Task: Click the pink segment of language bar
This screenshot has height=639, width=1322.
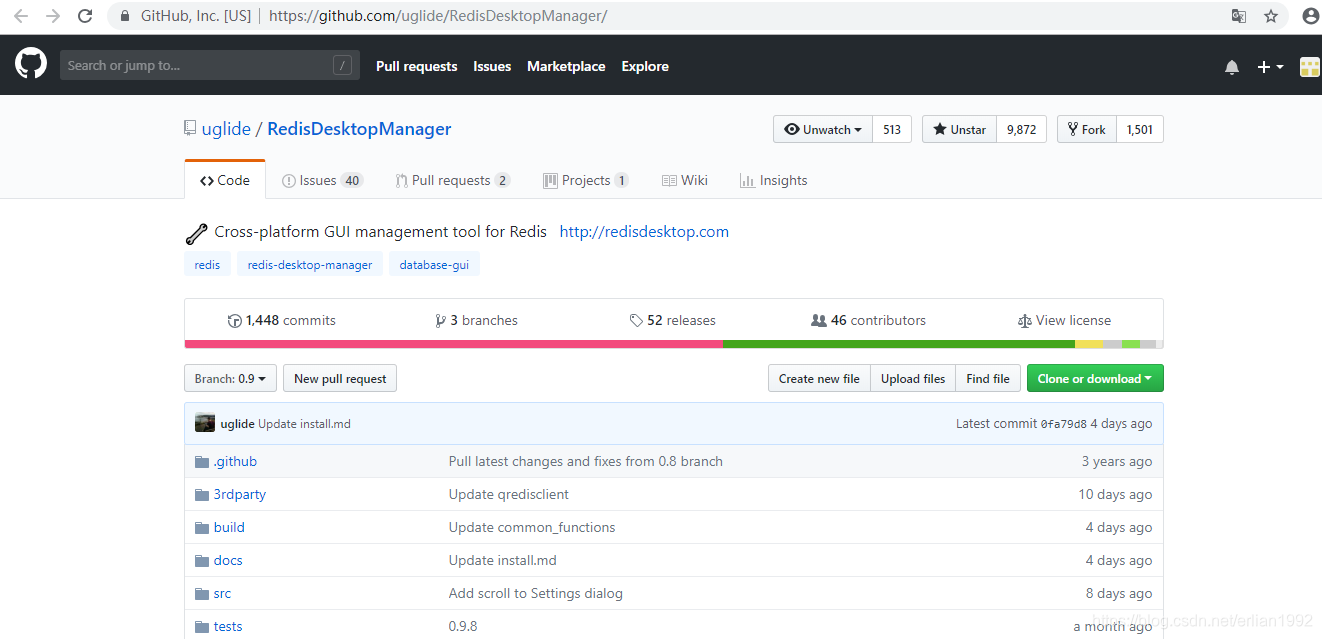Action: pos(454,344)
